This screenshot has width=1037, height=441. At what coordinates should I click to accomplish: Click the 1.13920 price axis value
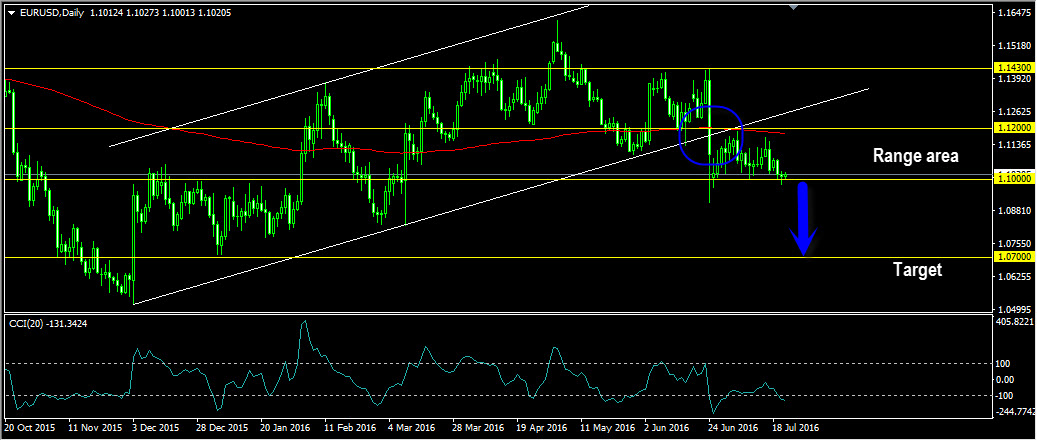pyautogui.click(x=1016, y=79)
